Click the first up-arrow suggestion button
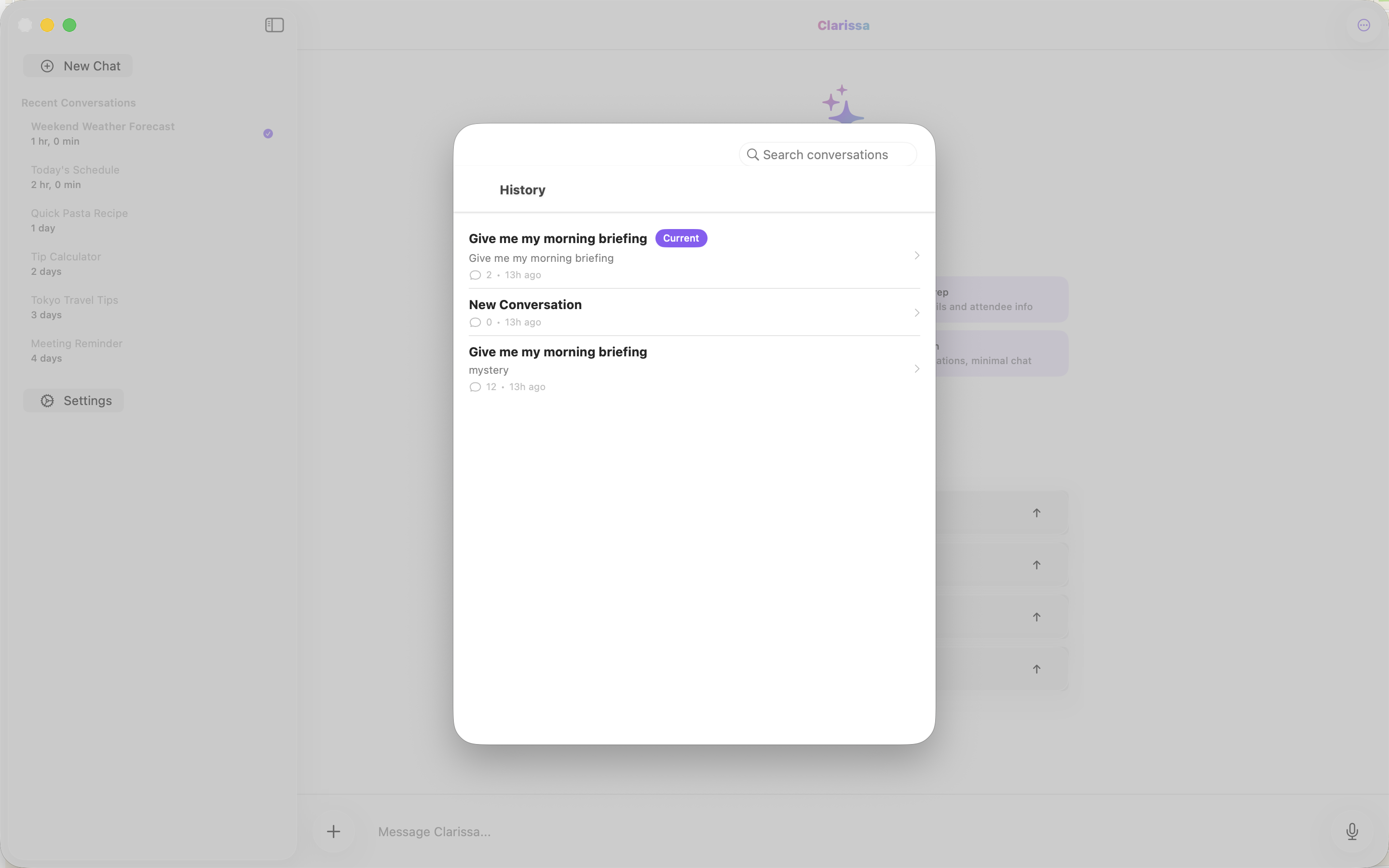The image size is (1389, 868). pyautogui.click(x=1036, y=513)
